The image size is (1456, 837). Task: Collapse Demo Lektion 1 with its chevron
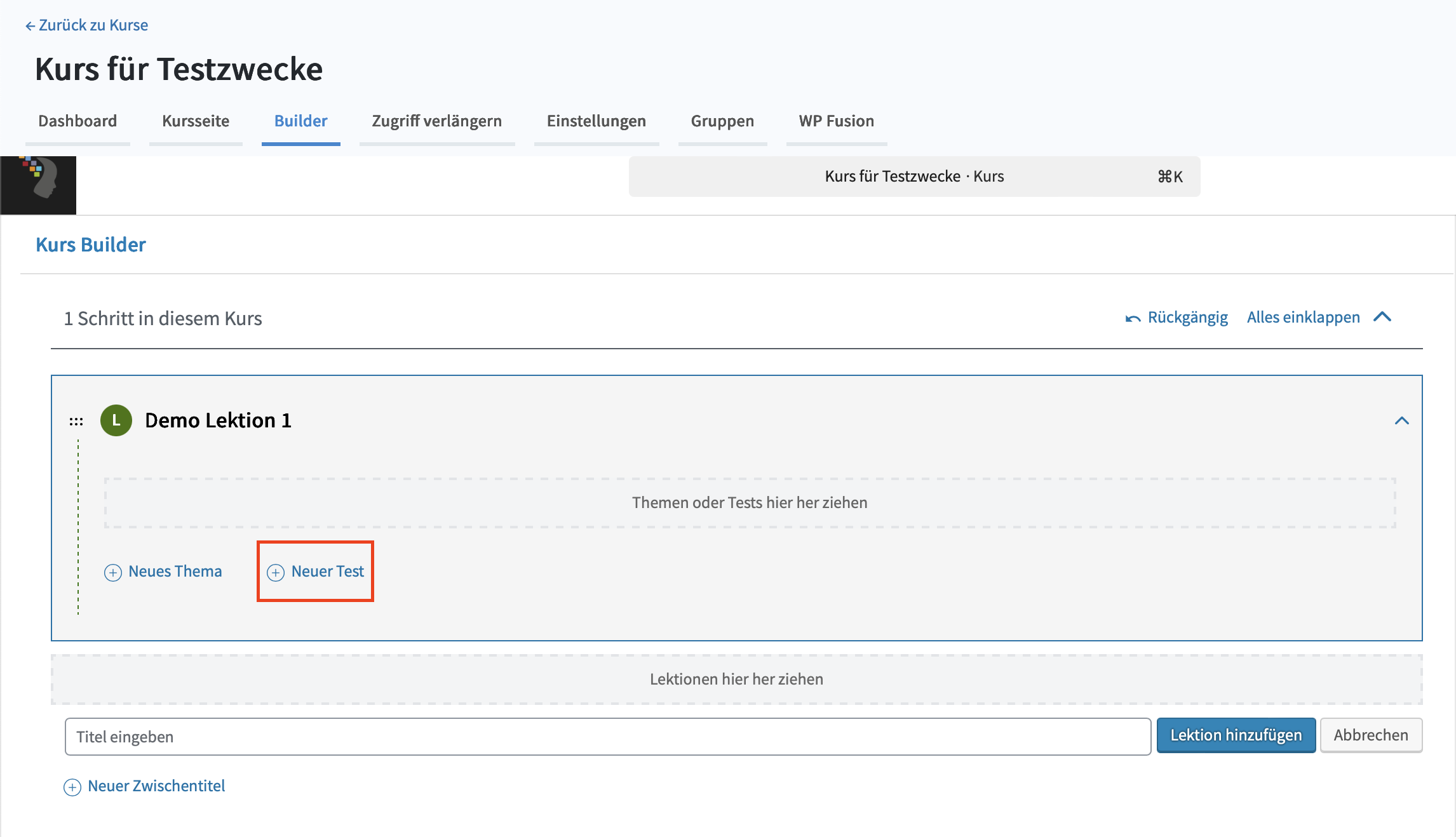[x=1402, y=420]
